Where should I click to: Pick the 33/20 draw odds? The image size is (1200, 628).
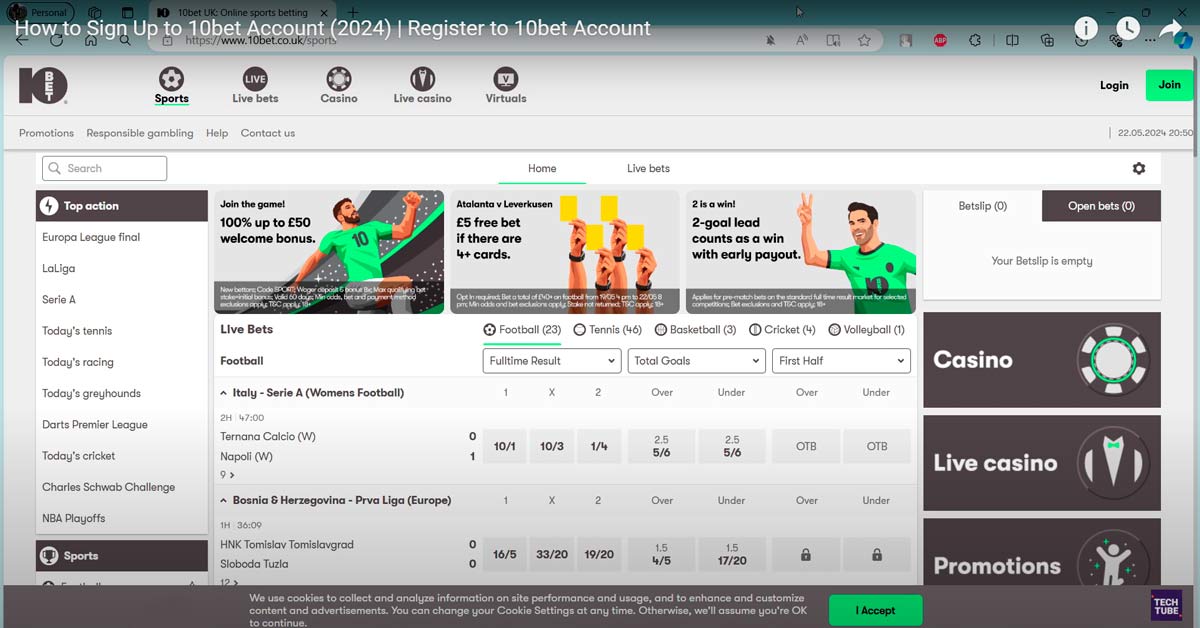552,554
